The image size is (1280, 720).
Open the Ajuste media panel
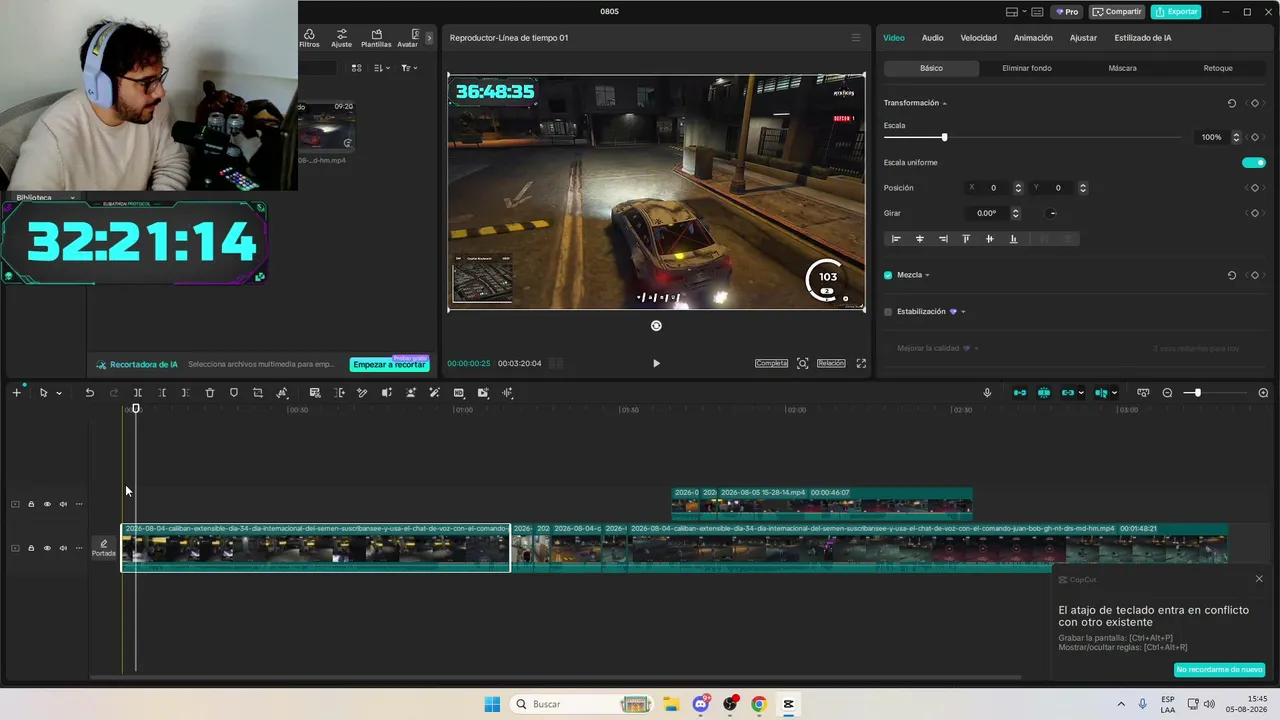(341, 38)
